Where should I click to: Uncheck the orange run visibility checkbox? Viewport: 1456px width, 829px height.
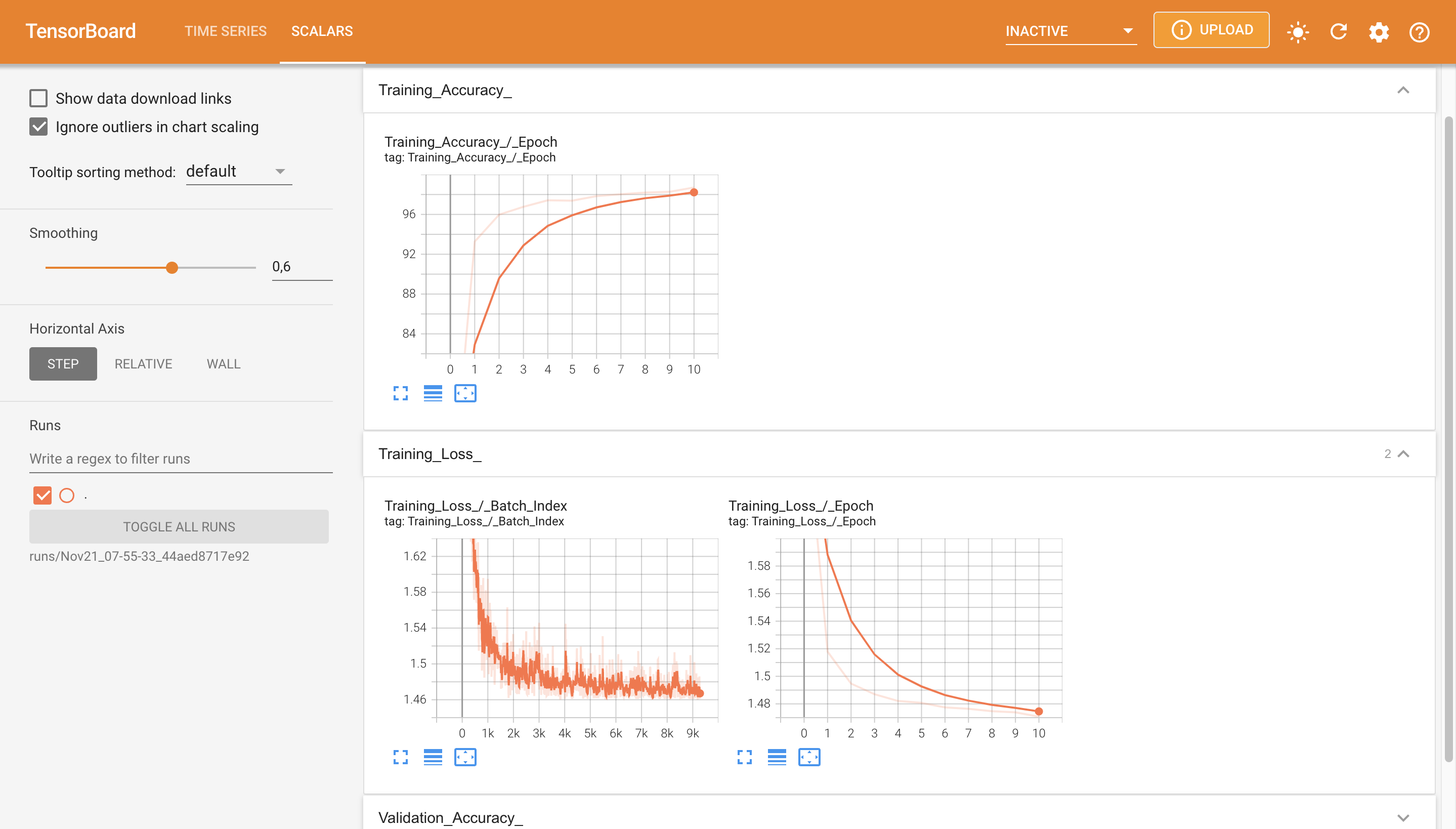tap(42, 495)
